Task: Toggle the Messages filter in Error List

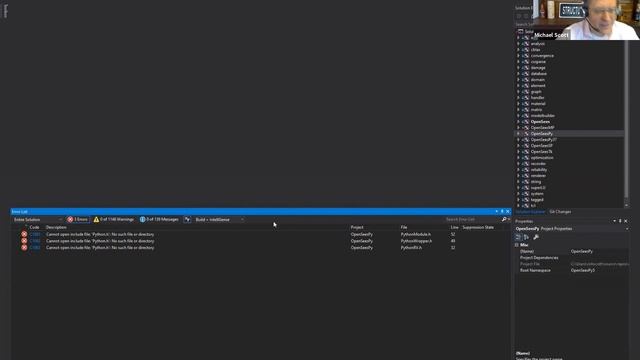Action: (x=159, y=220)
